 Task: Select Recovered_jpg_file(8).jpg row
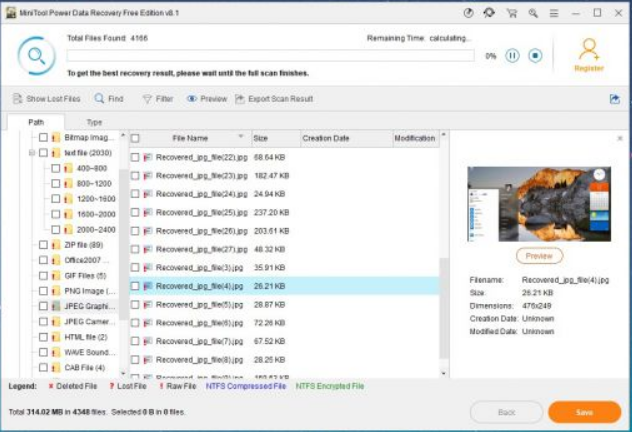coord(284,359)
